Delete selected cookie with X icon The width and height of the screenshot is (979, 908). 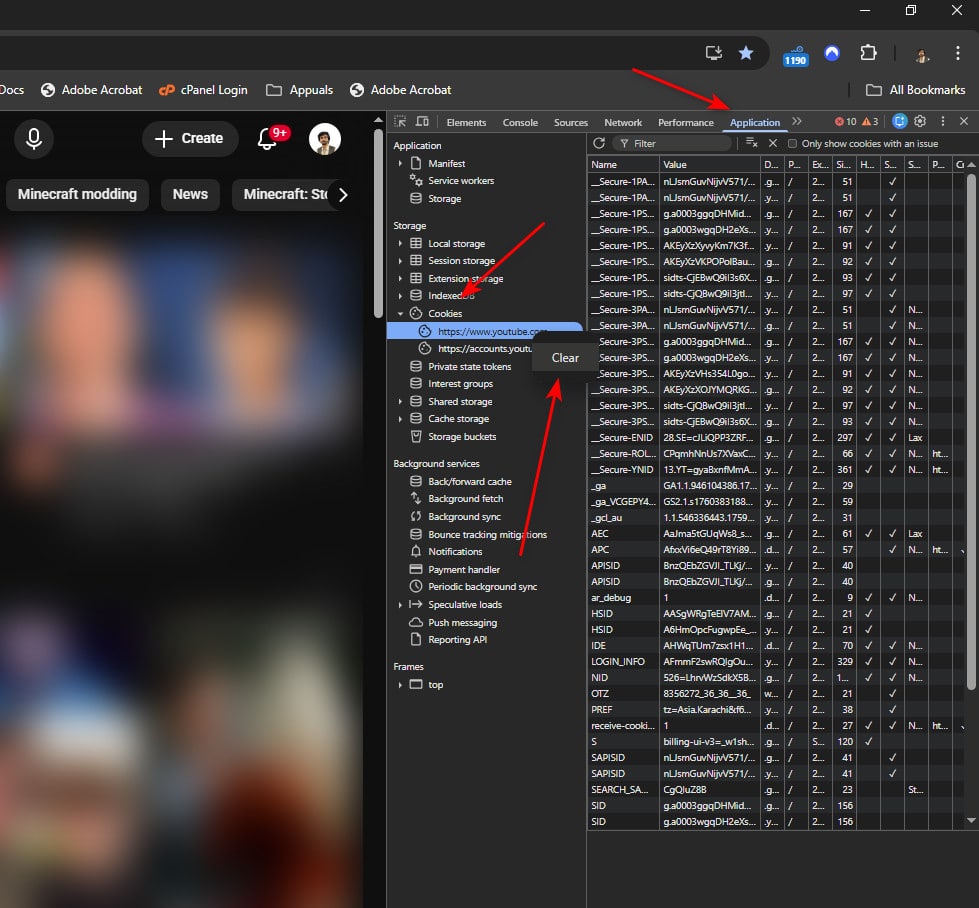click(x=772, y=143)
